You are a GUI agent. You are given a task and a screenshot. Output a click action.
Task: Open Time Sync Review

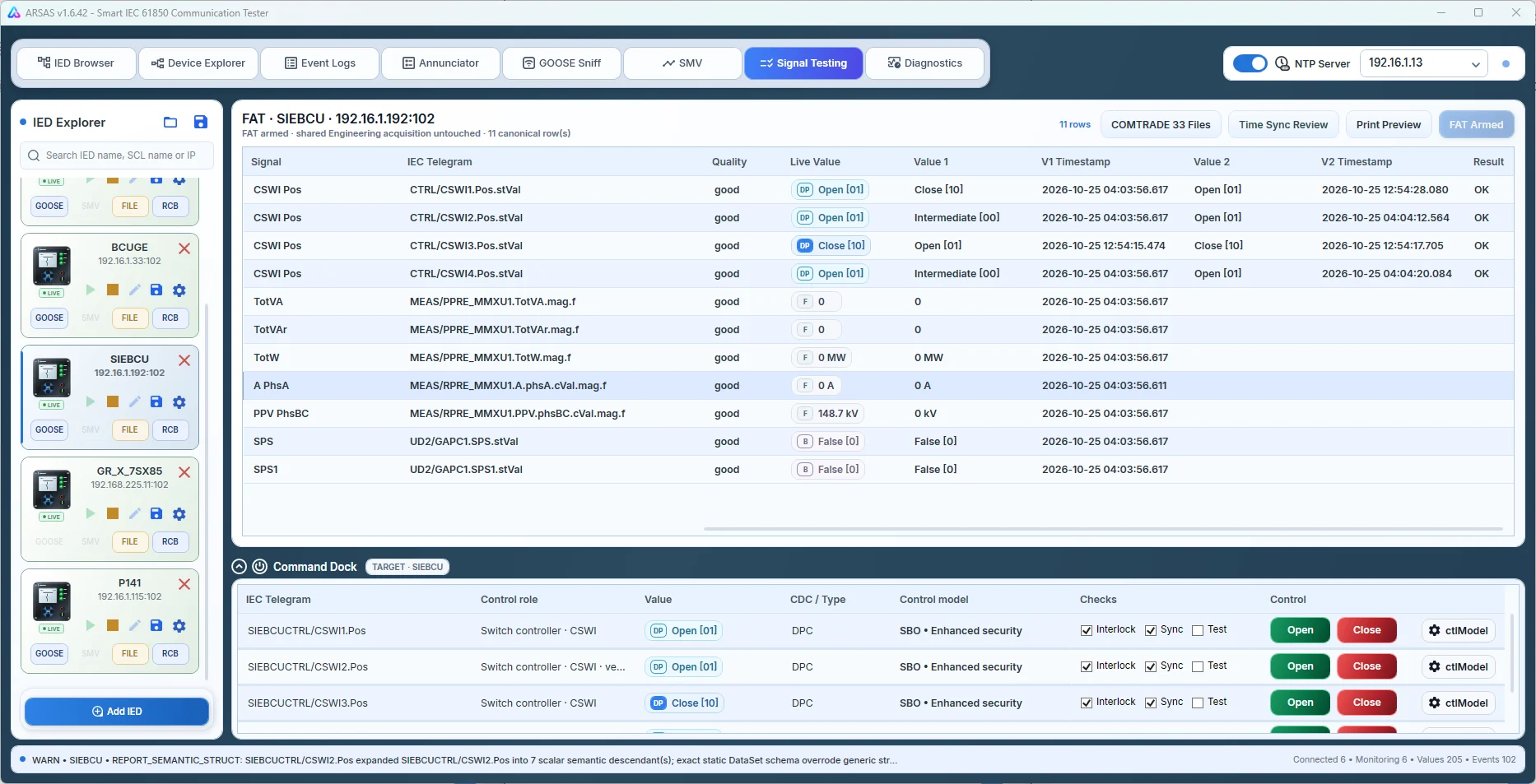[x=1283, y=125]
